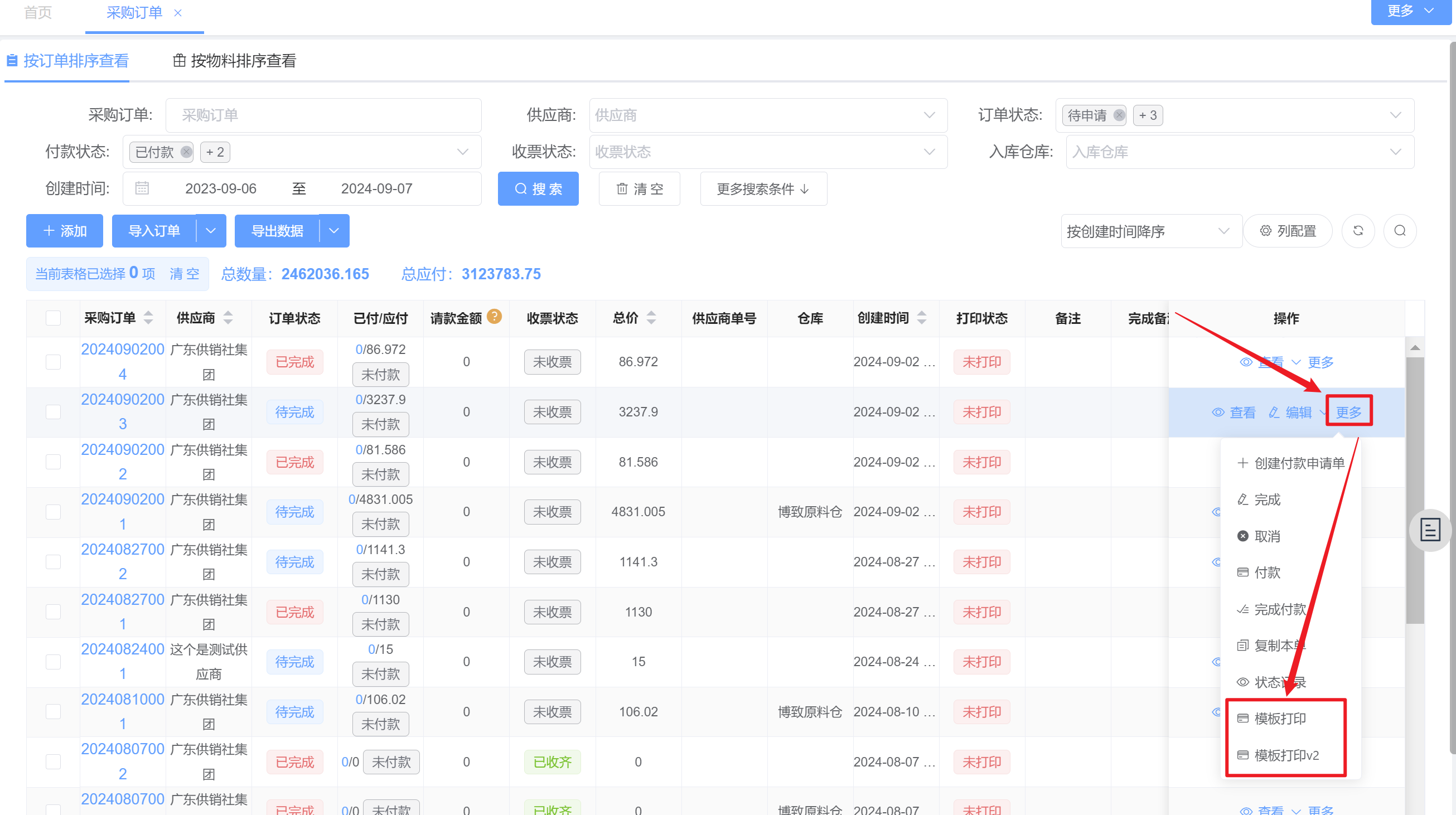Viewport: 1456px width, 815px height.
Task: Remove the 待申请 tag
Action: (x=1119, y=115)
